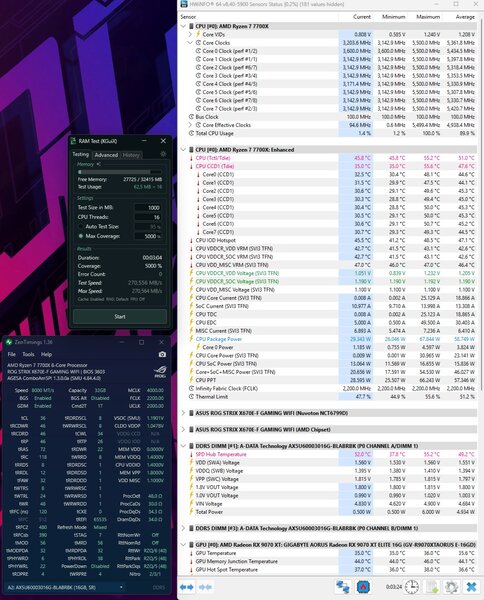Image resolution: width=484 pixels, height=600 pixels.
Task: Select the CPU VDDCR_SOC Voltage (SVI3 TFN) row
Action: pyautogui.click(x=328, y=281)
